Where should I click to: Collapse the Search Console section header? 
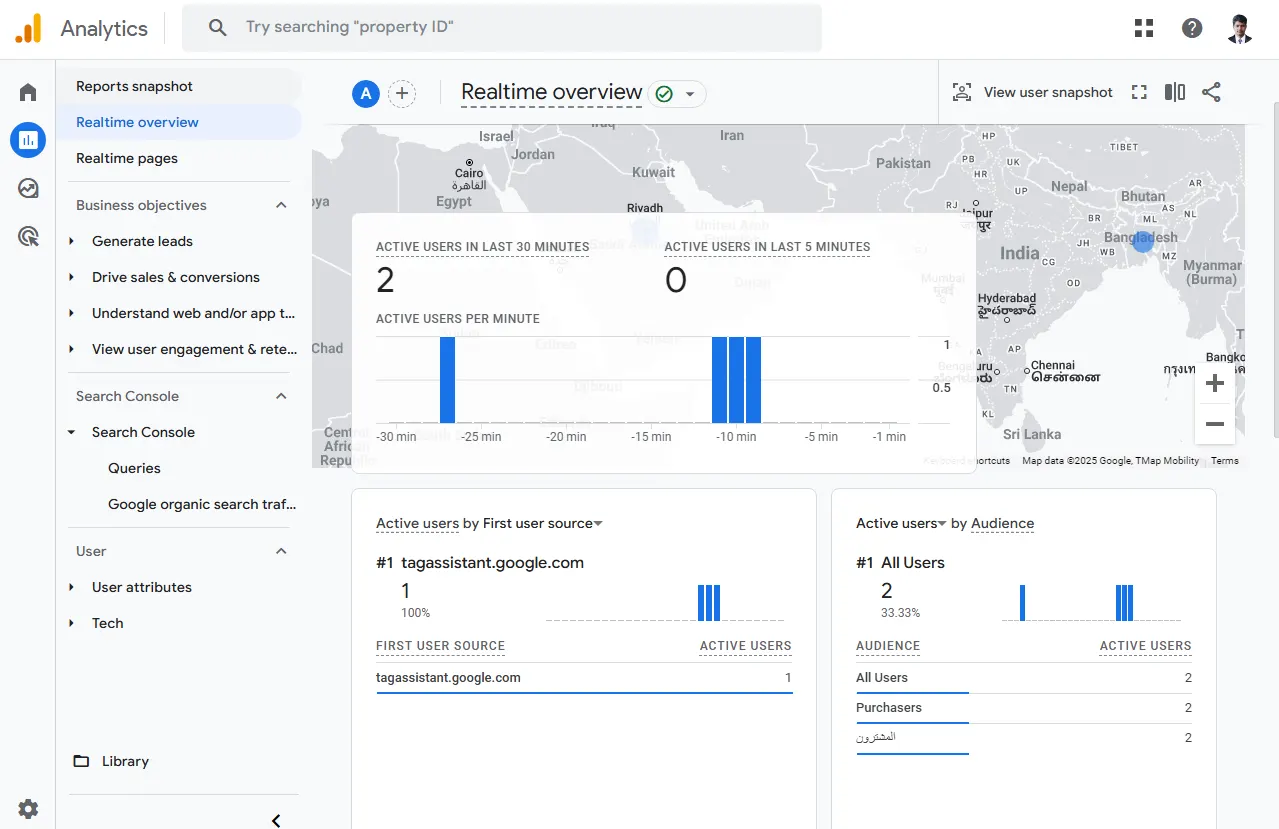281,396
